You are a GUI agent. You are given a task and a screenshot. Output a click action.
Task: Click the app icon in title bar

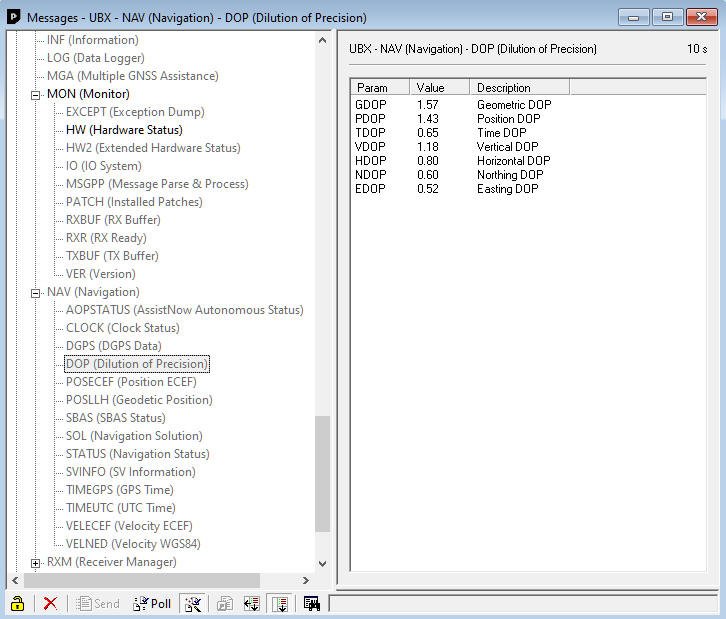coord(14,17)
